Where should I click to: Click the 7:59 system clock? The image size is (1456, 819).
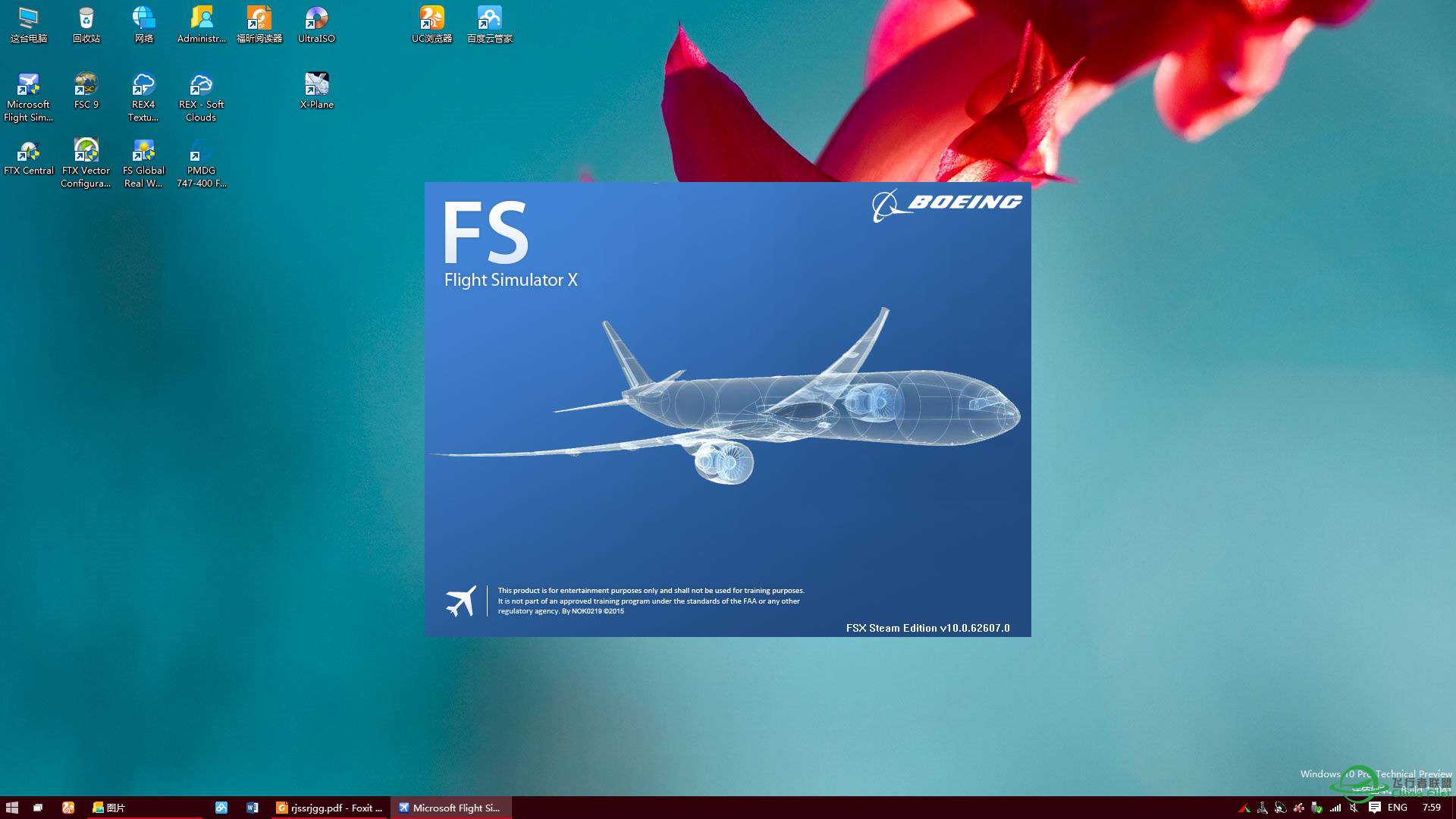pos(1431,808)
